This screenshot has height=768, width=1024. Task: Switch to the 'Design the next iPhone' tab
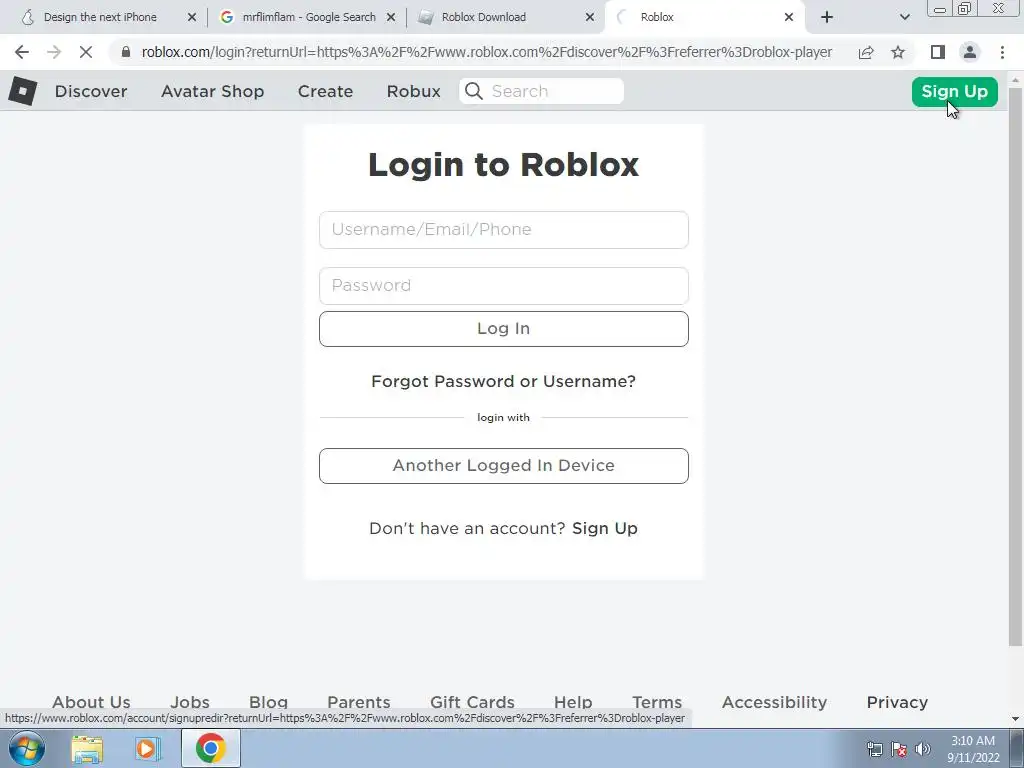click(x=100, y=18)
